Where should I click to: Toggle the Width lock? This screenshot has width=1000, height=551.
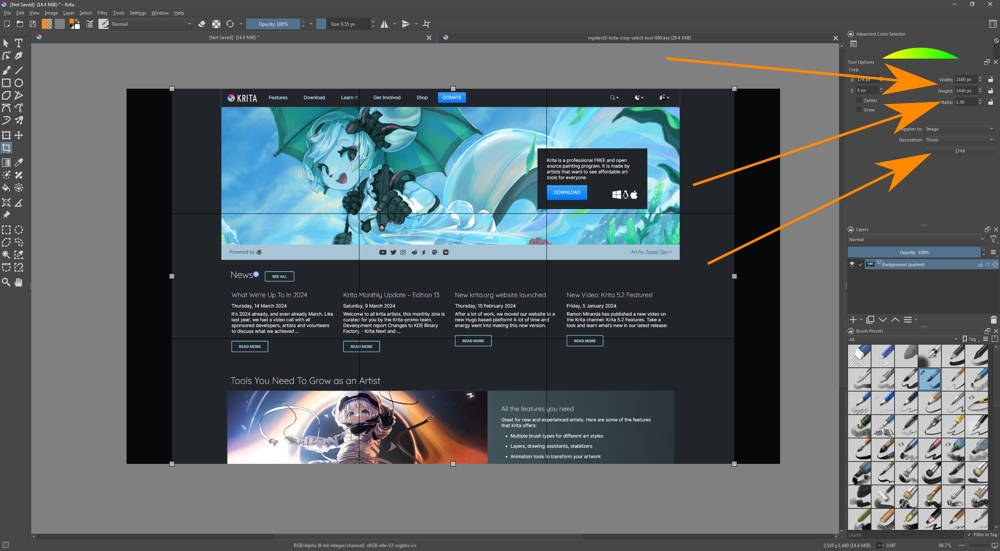point(990,80)
